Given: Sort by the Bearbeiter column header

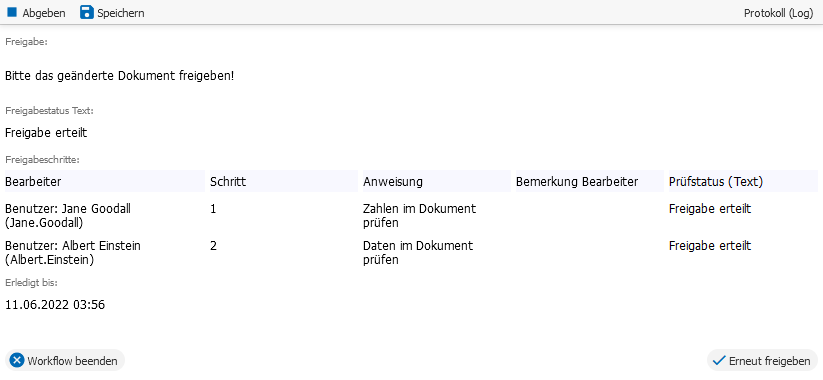Looking at the screenshot, I should pos(105,182).
